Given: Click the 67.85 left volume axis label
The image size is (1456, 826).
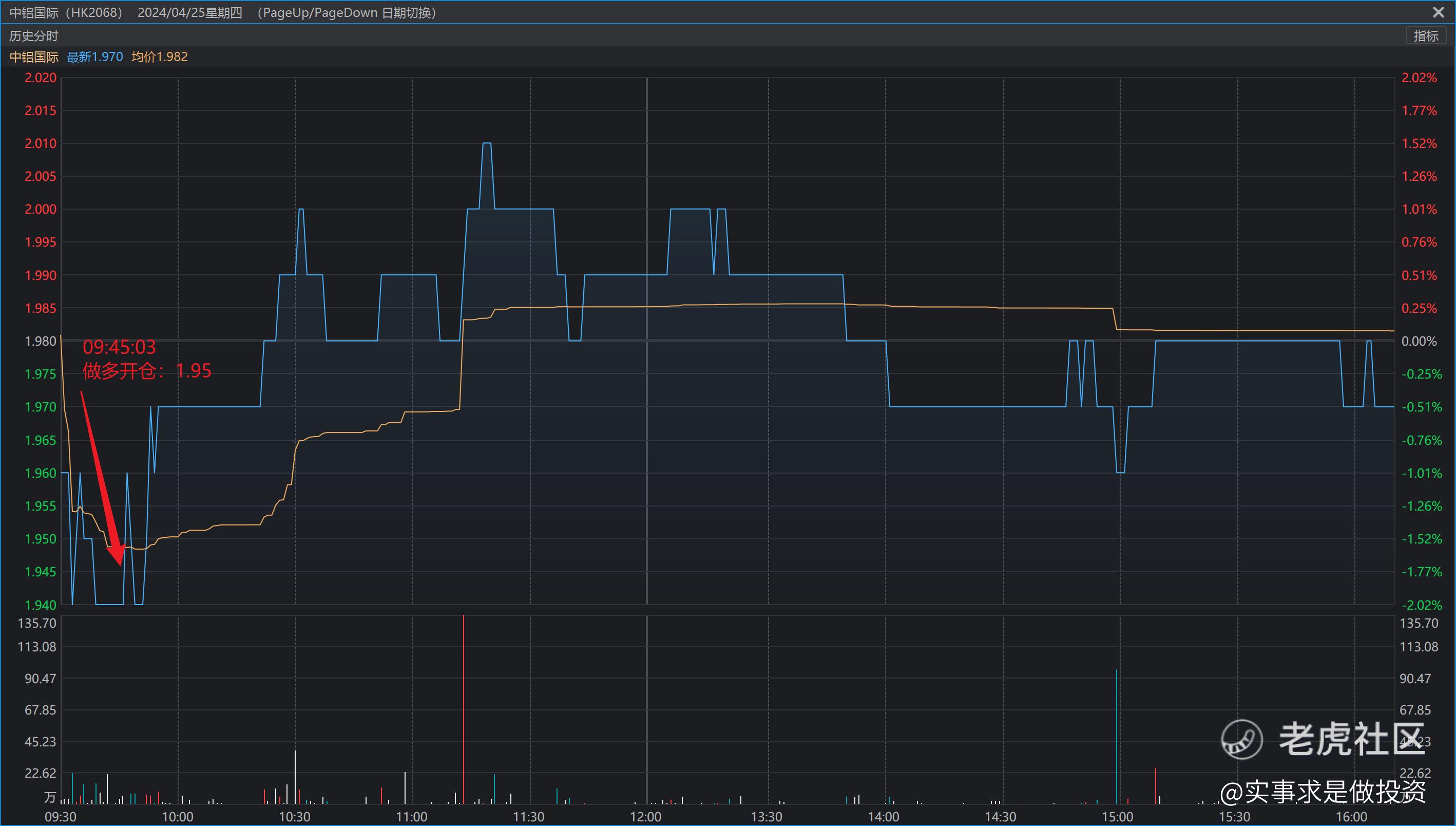Looking at the screenshot, I should (x=40, y=710).
